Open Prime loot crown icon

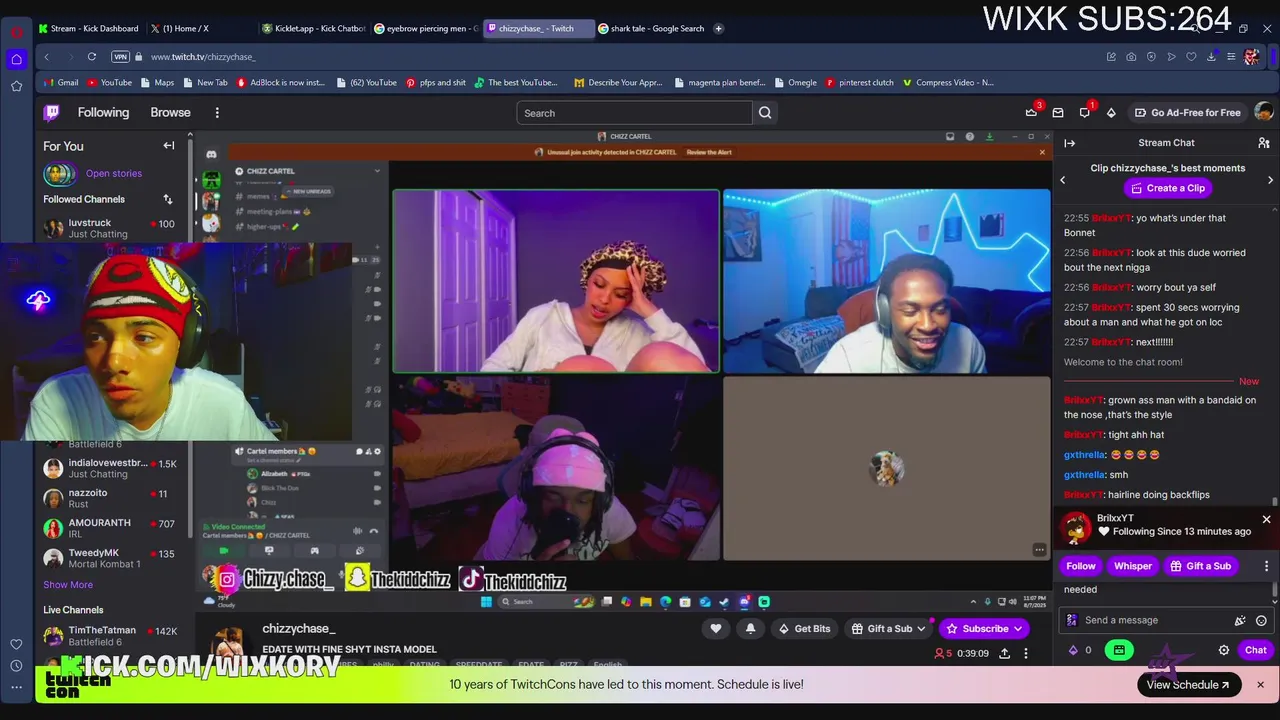[1031, 113]
